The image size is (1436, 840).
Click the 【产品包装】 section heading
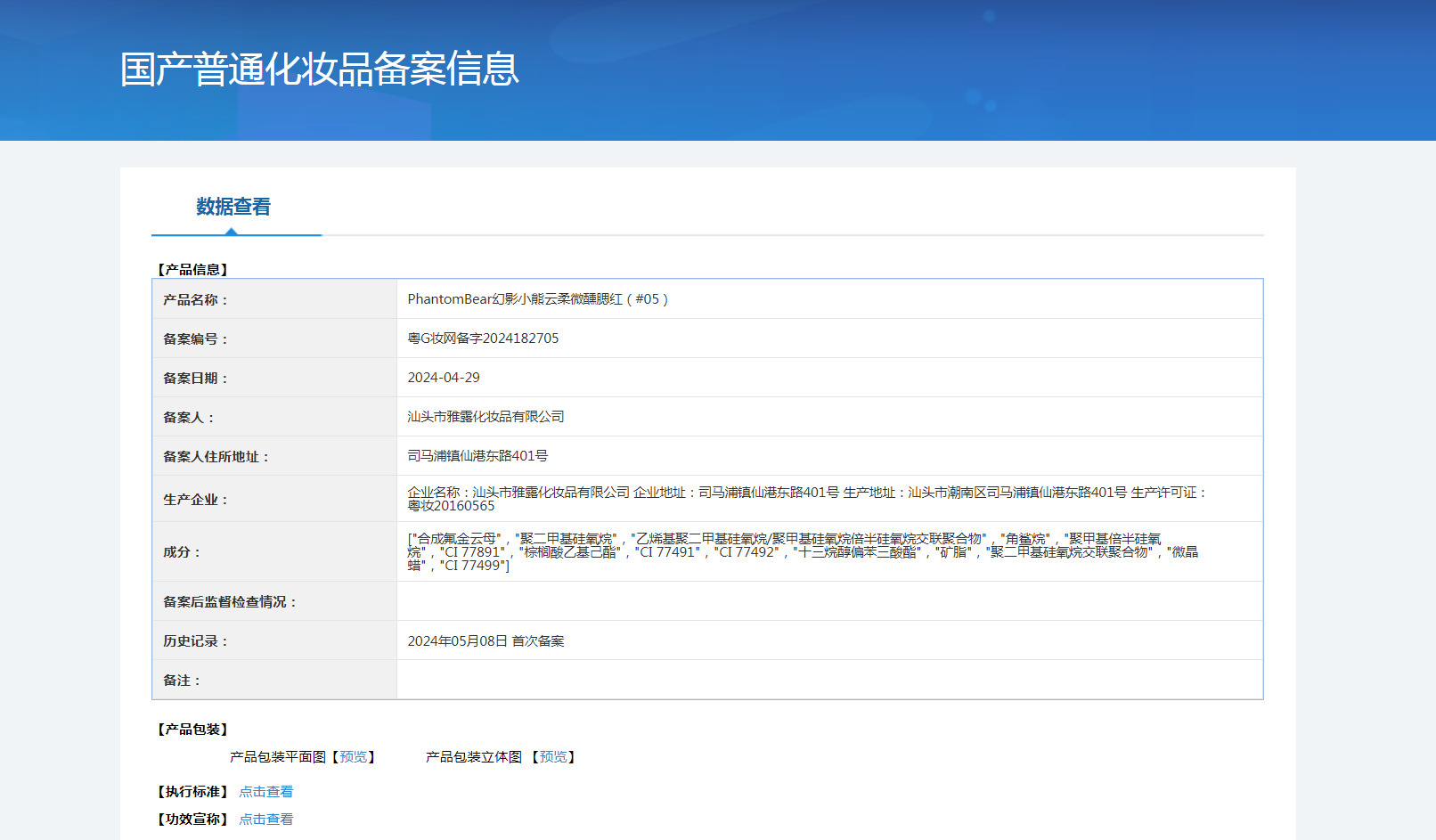pos(193,730)
